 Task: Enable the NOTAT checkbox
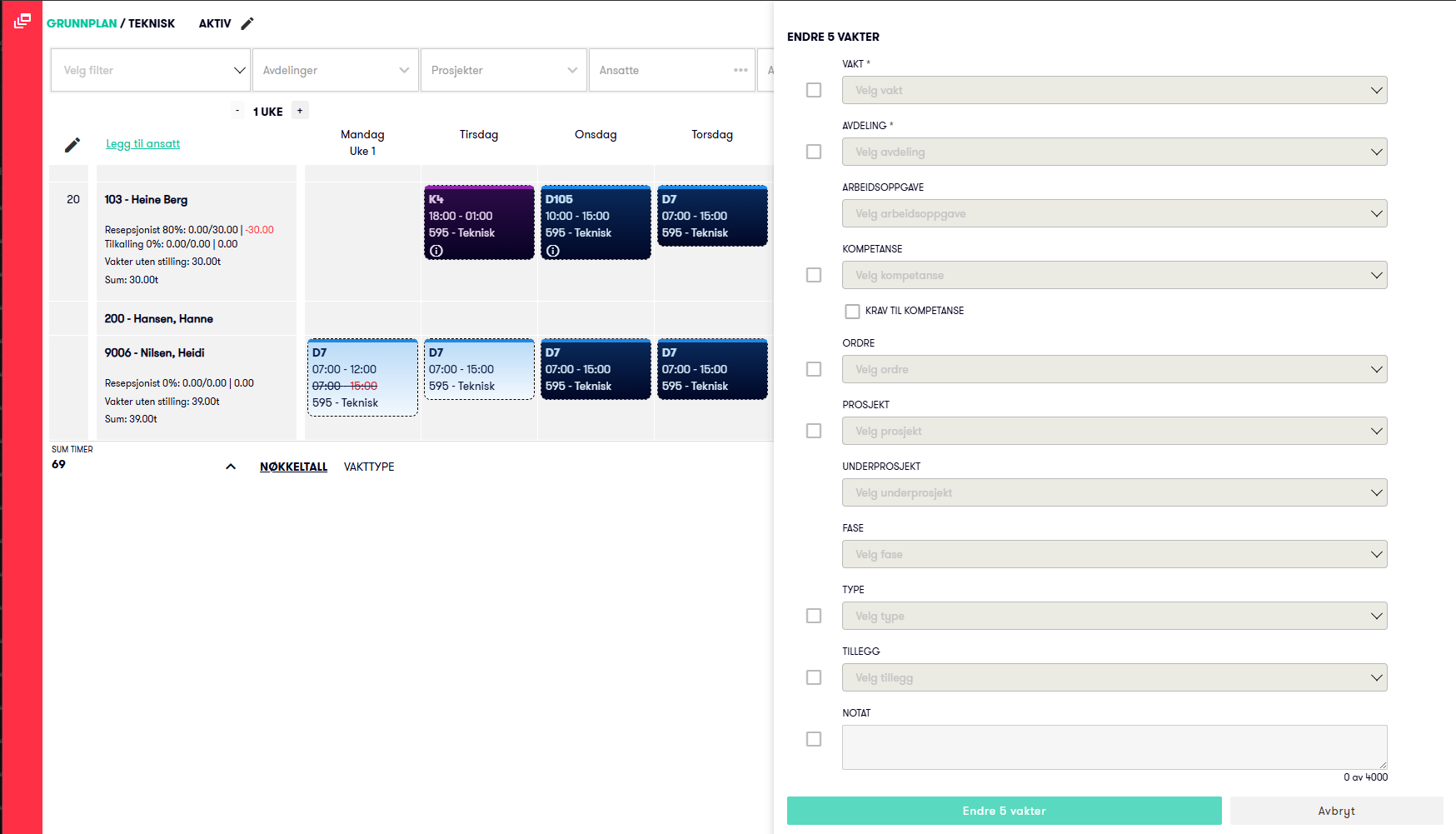(814, 739)
